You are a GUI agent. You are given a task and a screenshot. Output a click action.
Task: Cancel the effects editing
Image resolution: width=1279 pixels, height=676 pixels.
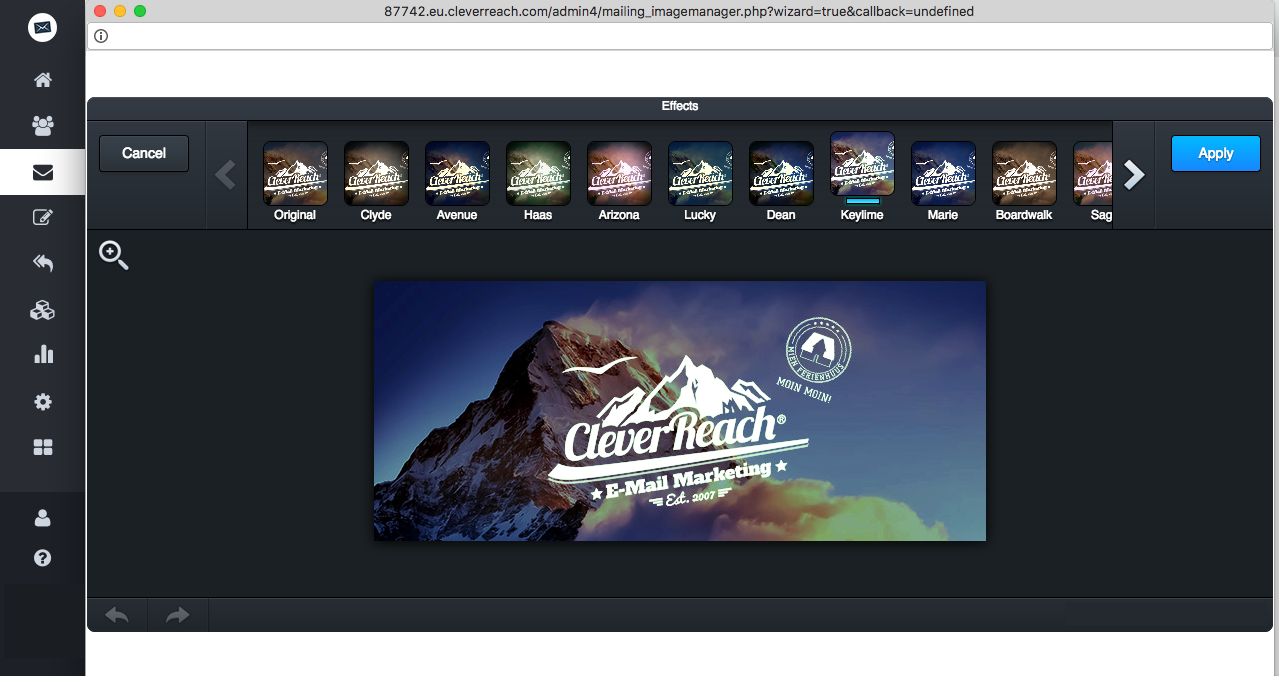(x=144, y=153)
